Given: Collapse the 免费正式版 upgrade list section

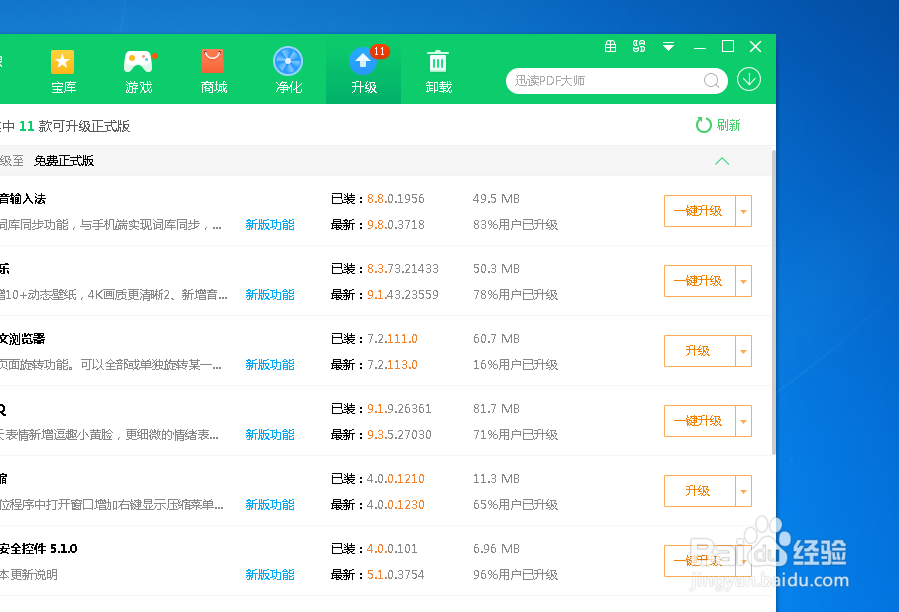Looking at the screenshot, I should (x=722, y=161).
